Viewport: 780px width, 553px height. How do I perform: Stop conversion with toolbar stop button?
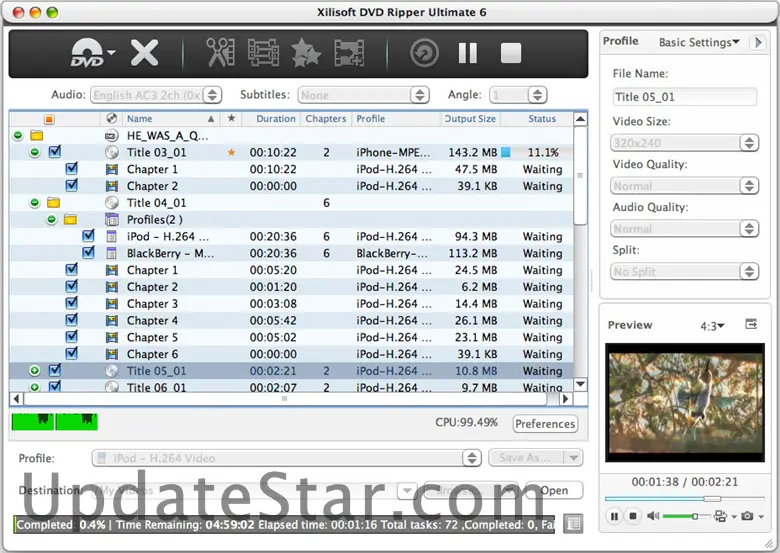coord(511,53)
